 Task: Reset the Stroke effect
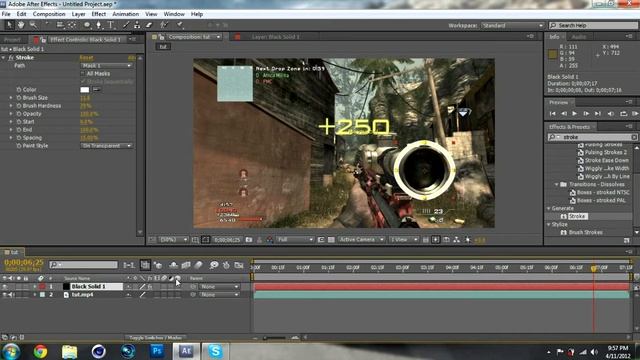pyautogui.click(x=87, y=58)
